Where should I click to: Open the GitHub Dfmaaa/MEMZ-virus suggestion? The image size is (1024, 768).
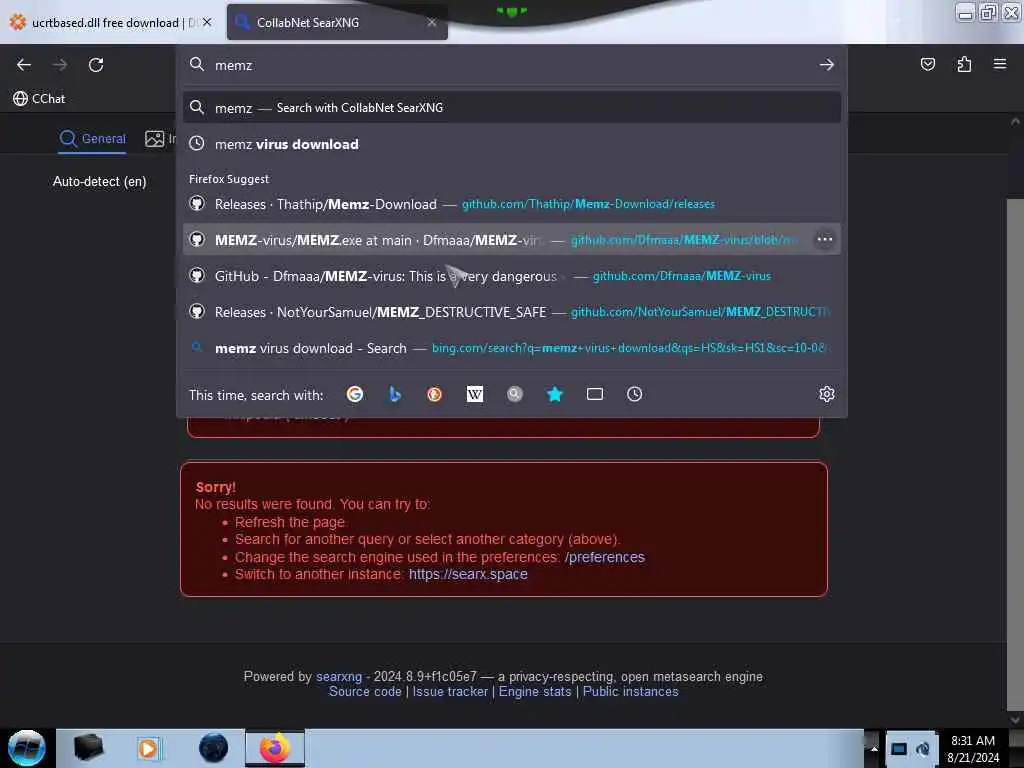point(511,276)
